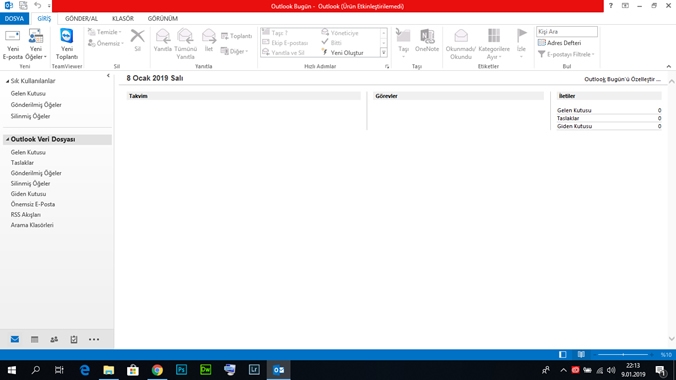Open Google Chrome from taskbar

tap(157, 370)
